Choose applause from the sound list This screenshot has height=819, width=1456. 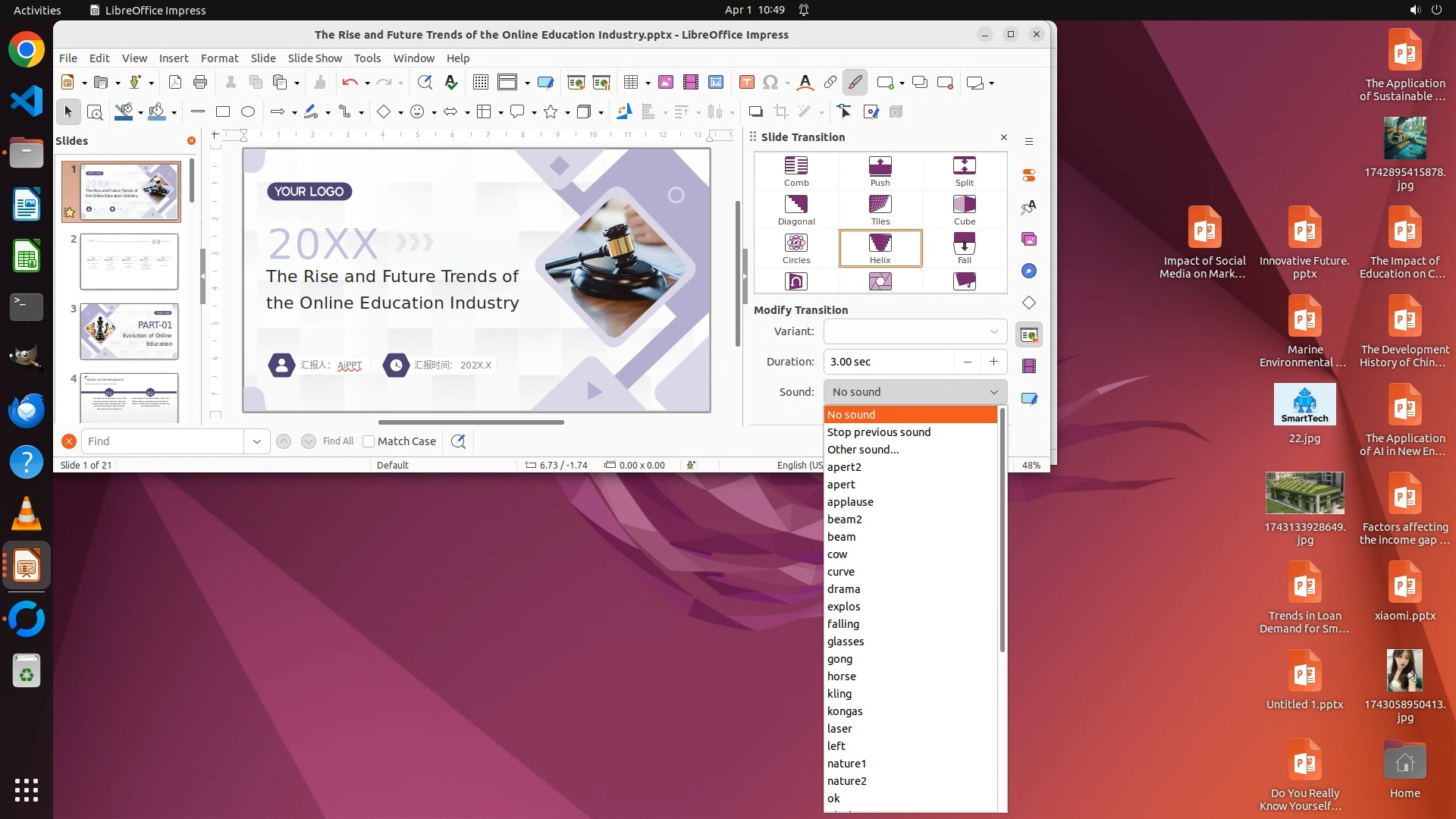pos(850,502)
